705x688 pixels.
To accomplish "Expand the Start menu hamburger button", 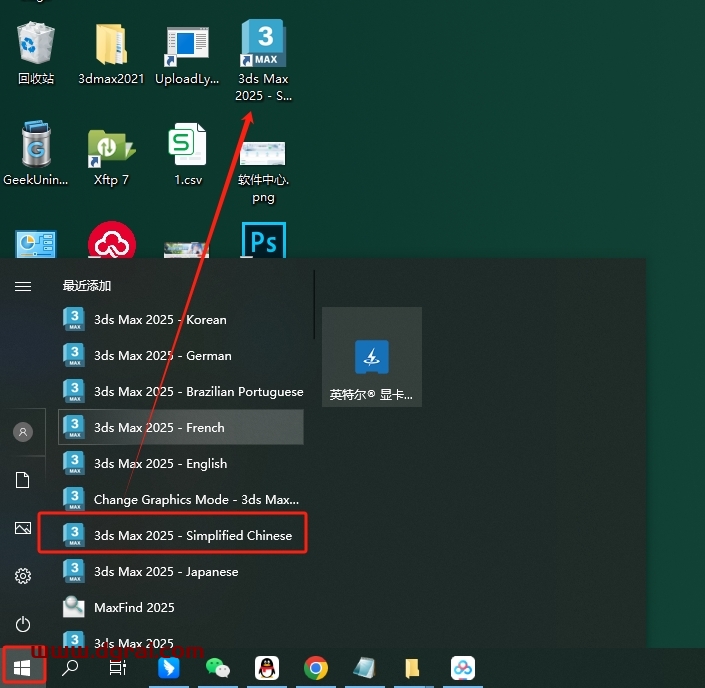I will pyautogui.click(x=23, y=286).
